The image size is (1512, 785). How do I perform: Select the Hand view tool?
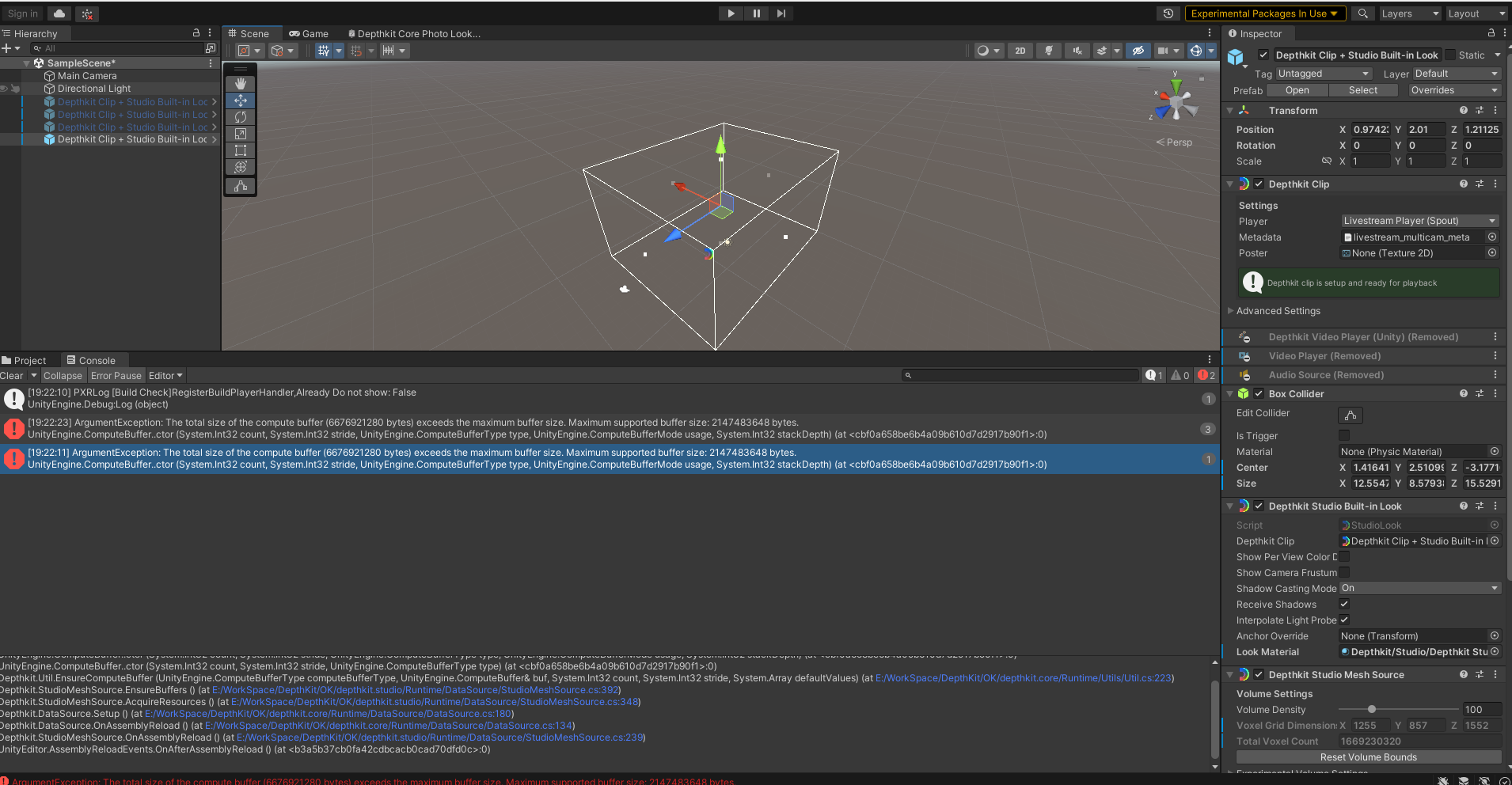tap(241, 83)
